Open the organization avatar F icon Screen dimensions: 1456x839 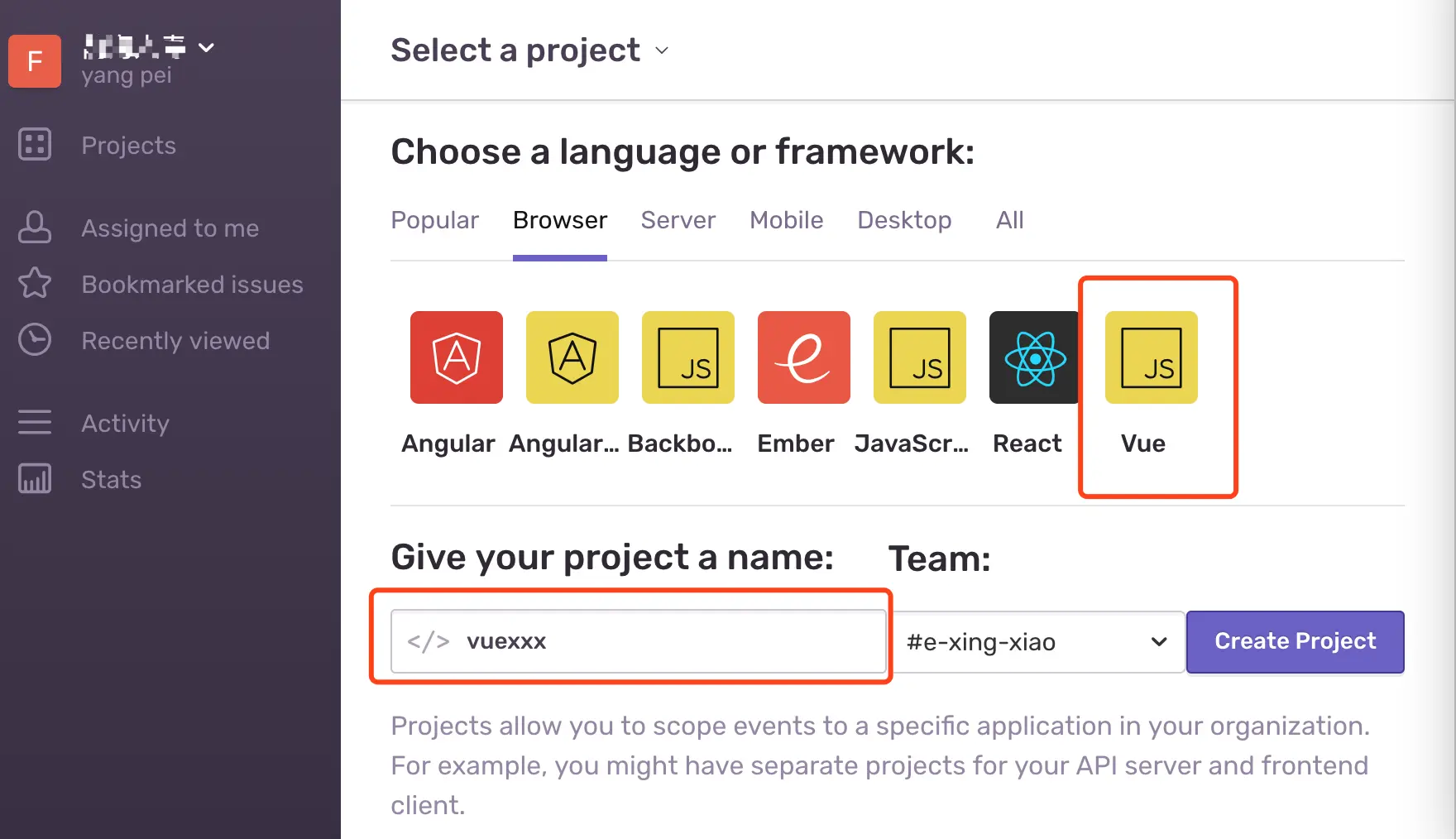point(35,61)
